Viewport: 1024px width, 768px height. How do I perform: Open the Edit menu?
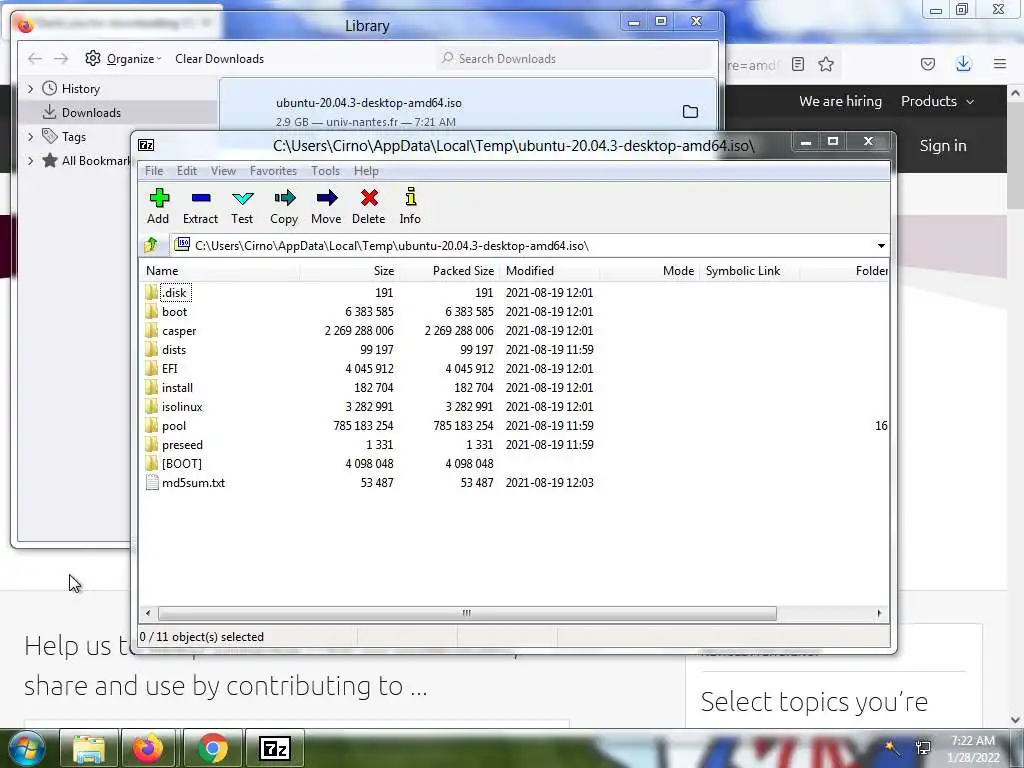coord(187,170)
